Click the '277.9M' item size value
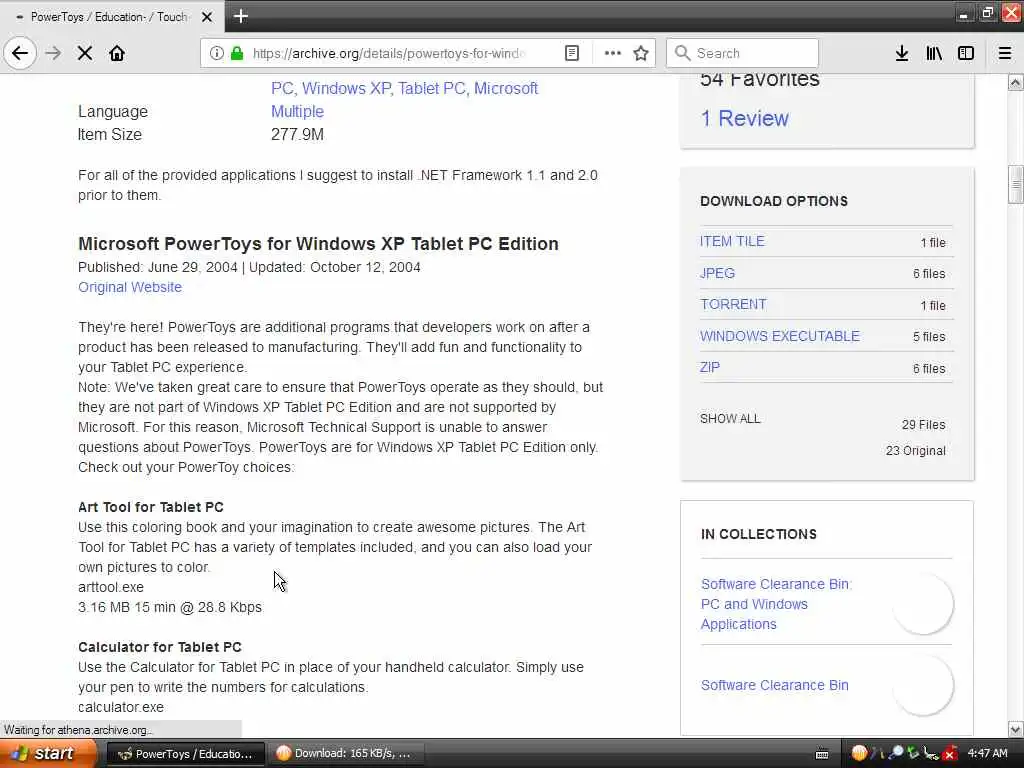This screenshot has height=768, width=1024. coord(297,135)
